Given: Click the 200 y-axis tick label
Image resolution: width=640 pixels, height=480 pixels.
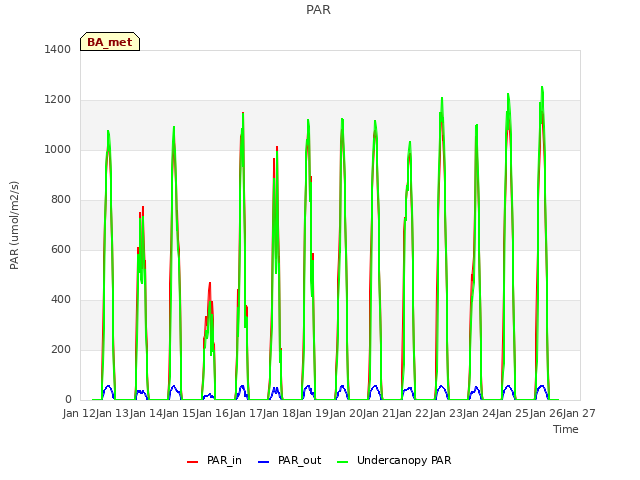Looking at the screenshot, I should coord(61,349).
